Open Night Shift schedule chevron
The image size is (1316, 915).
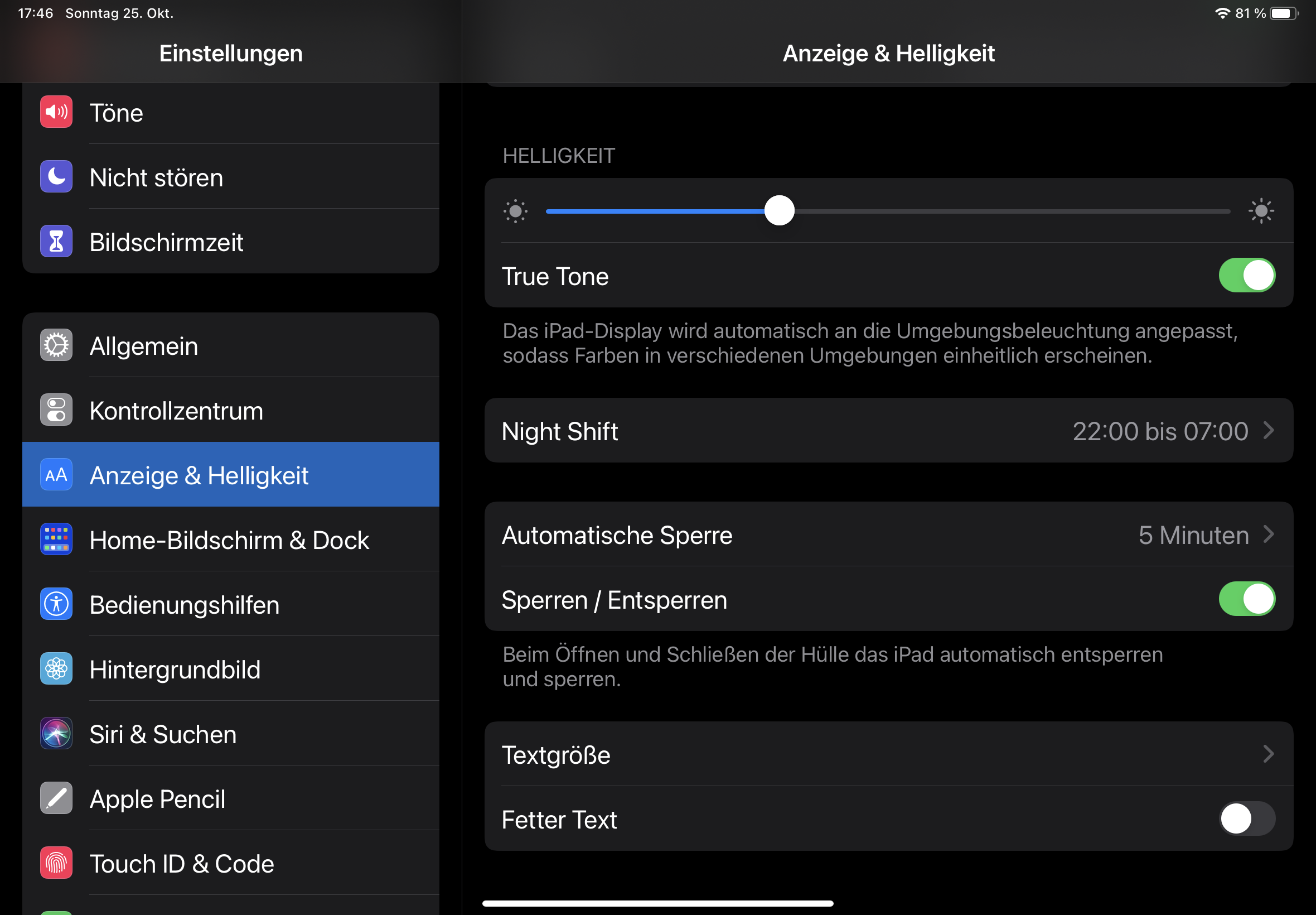[1268, 431]
